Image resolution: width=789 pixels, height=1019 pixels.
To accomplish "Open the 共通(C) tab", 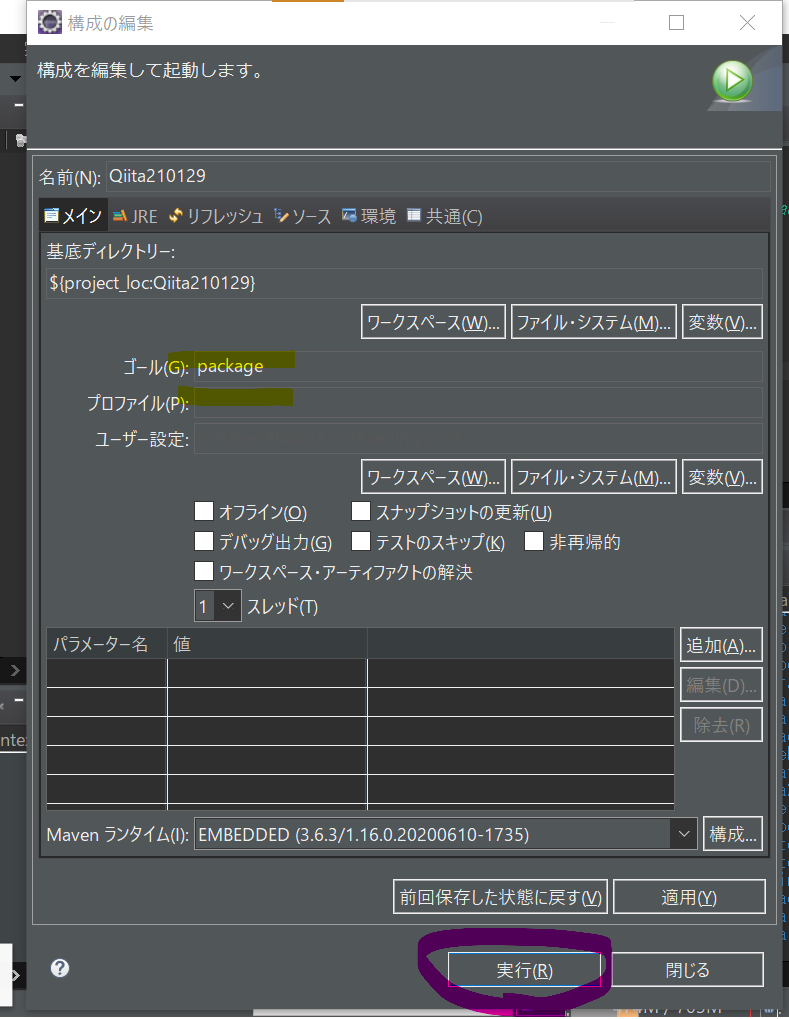I will click(x=445, y=216).
